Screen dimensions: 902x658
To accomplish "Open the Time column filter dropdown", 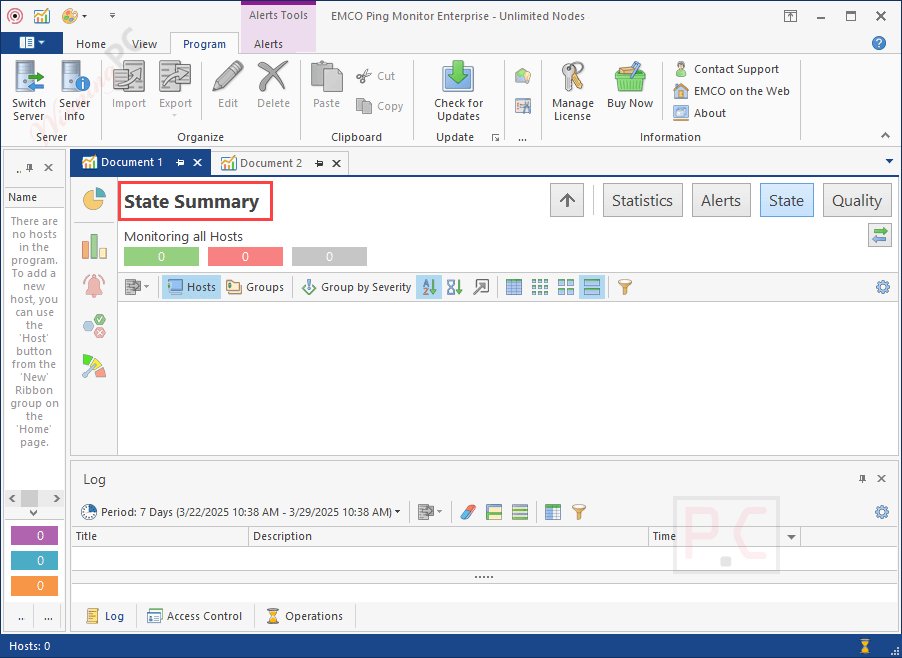I will pyautogui.click(x=792, y=536).
